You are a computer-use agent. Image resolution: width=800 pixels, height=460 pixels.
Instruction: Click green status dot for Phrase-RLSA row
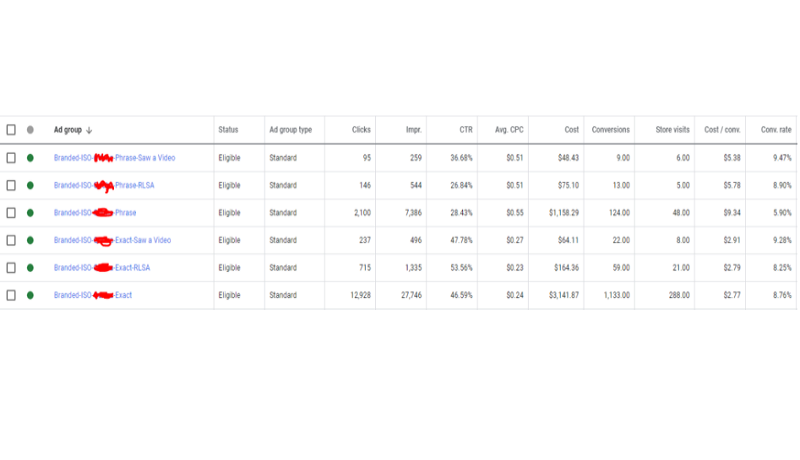[x=30, y=185]
